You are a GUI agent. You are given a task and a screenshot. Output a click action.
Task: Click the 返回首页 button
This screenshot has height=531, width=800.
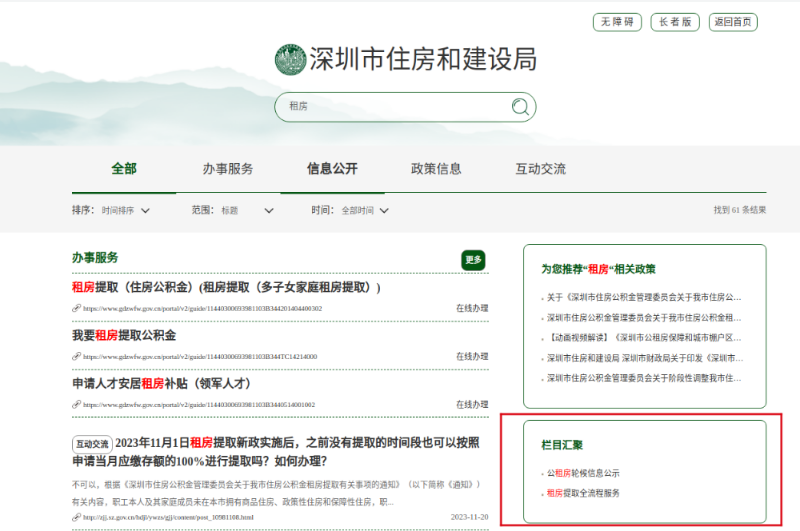coord(732,22)
